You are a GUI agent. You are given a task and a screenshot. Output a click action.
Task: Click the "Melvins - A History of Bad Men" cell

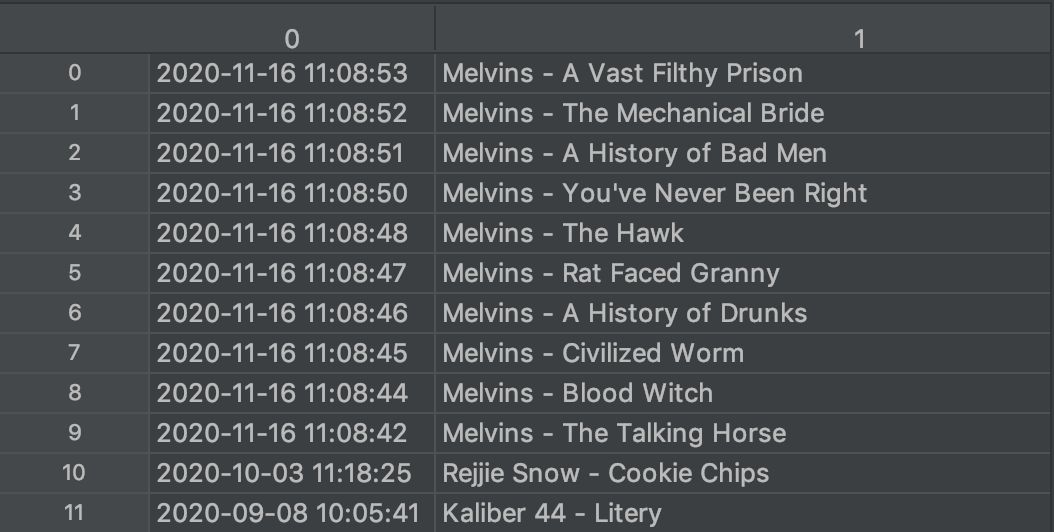pos(634,153)
